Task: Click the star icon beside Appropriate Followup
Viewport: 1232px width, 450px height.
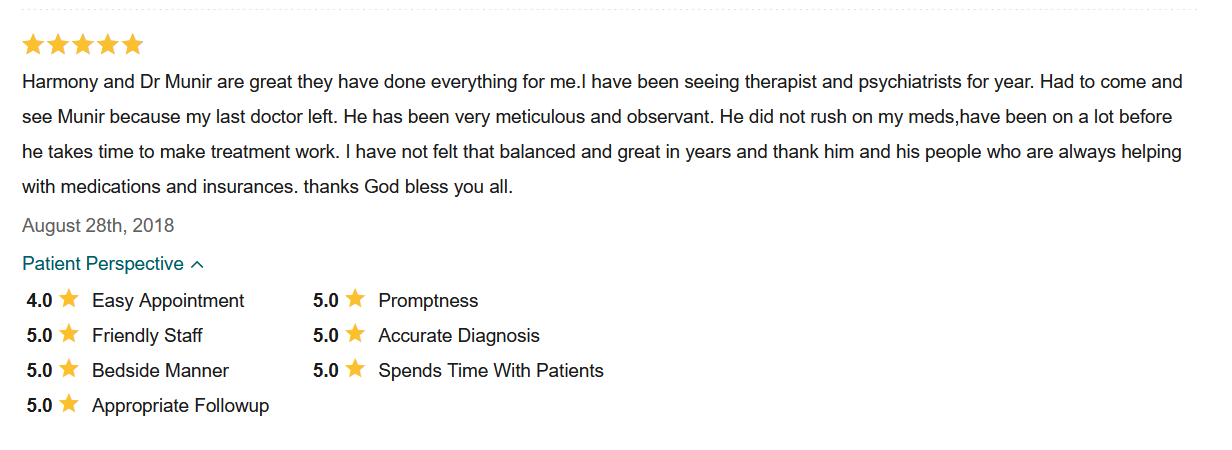Action: click(69, 404)
